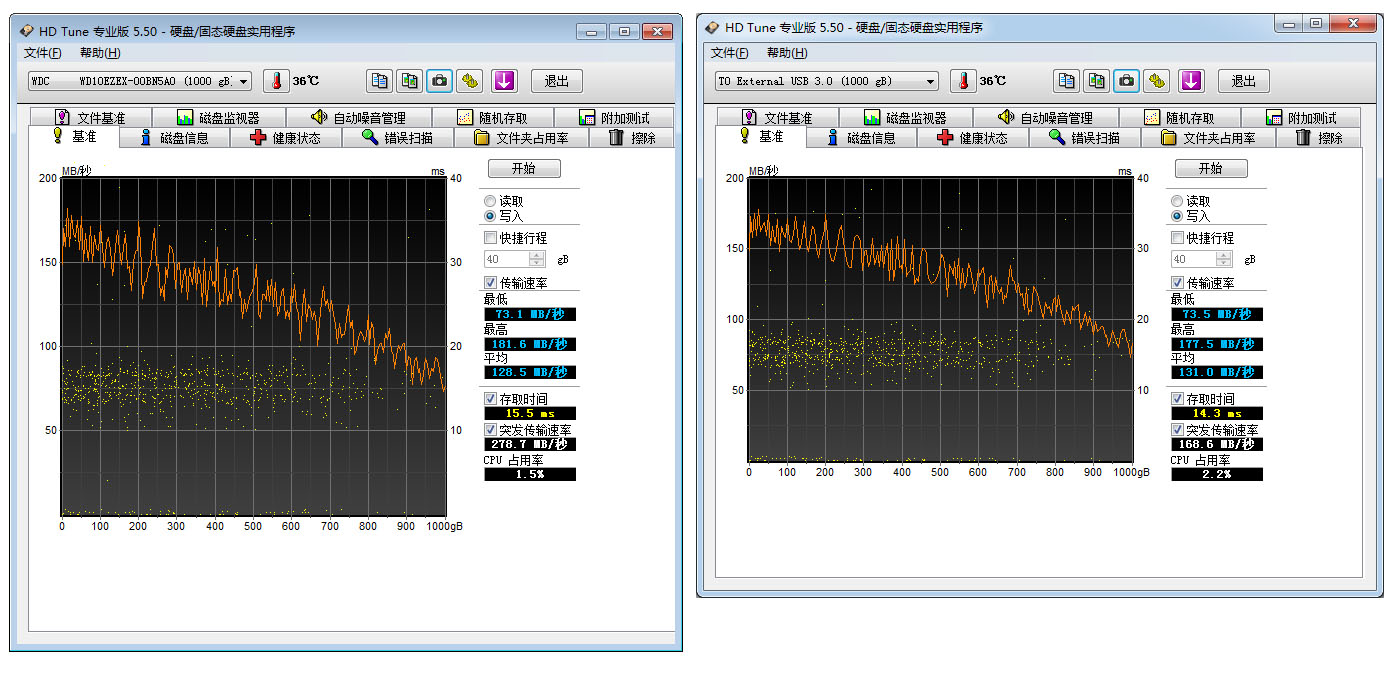
Task: Click camera icon in the External USB window
Action: coord(1127,81)
